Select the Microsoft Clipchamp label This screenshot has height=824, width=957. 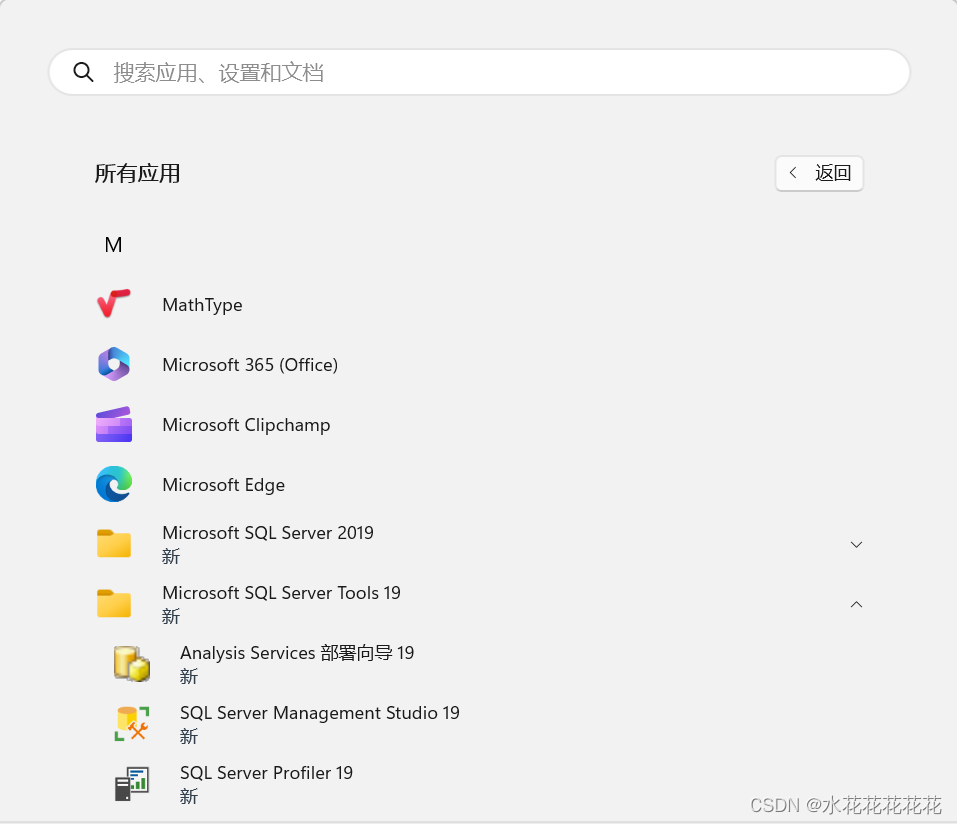tap(246, 425)
